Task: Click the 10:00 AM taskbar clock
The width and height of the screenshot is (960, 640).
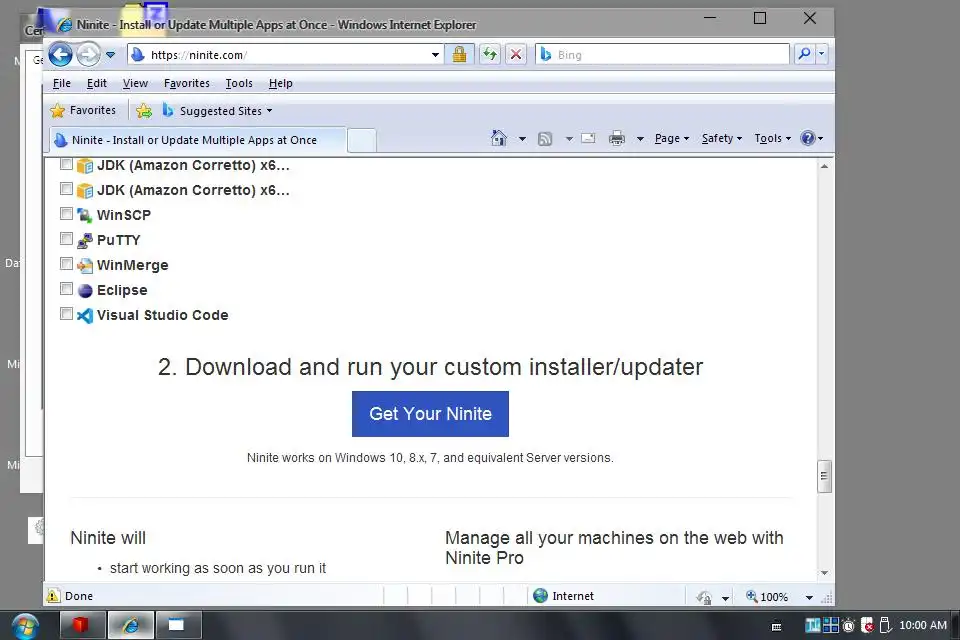Action: [x=923, y=625]
